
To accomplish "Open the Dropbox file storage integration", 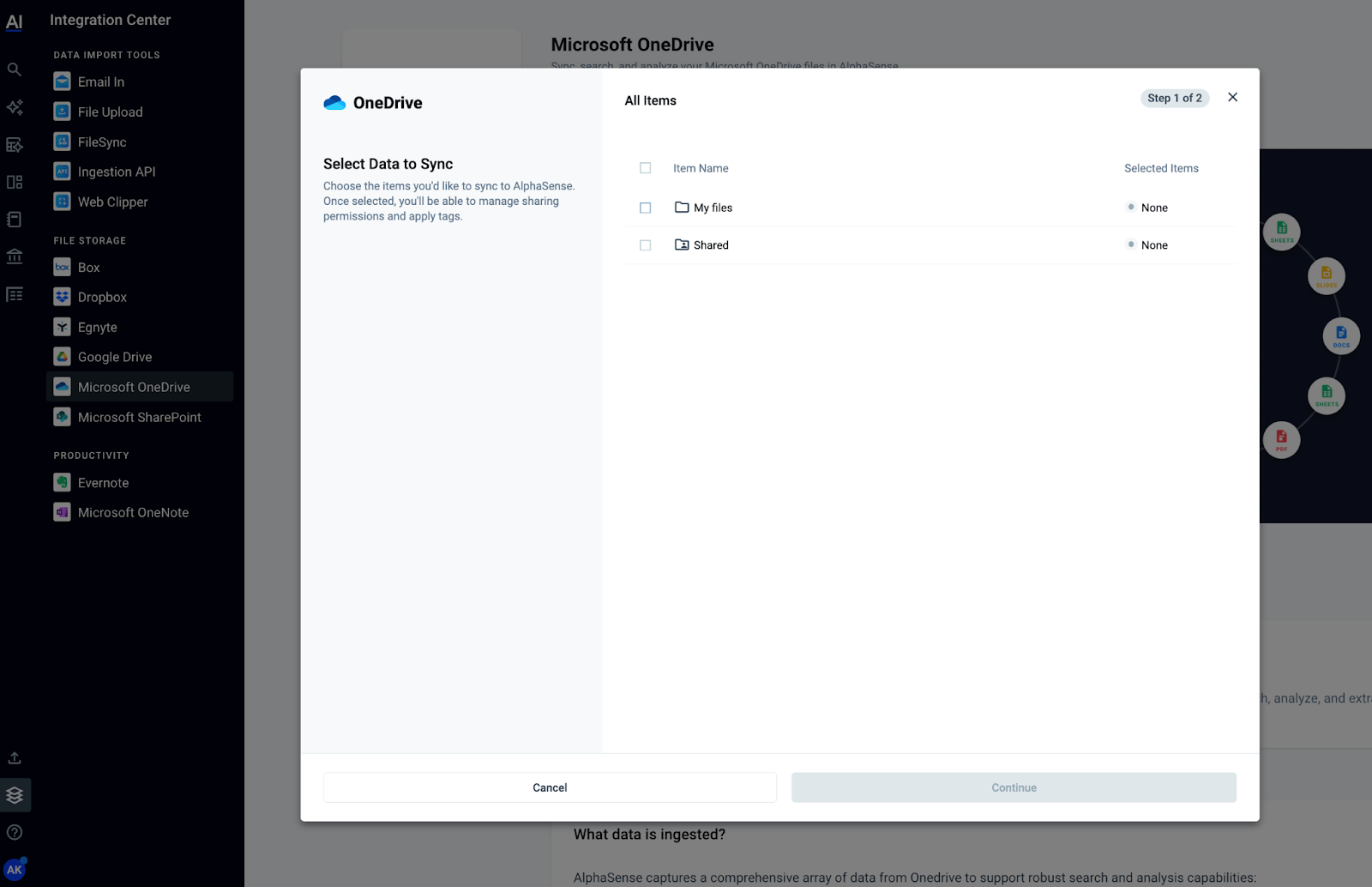I will click(x=102, y=297).
